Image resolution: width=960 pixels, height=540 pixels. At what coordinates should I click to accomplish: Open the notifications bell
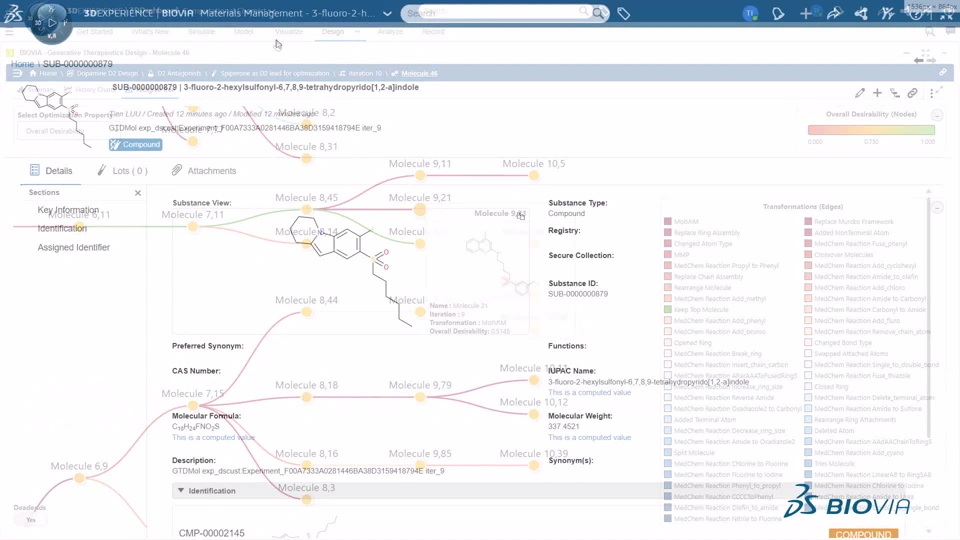pyautogui.click(x=778, y=13)
